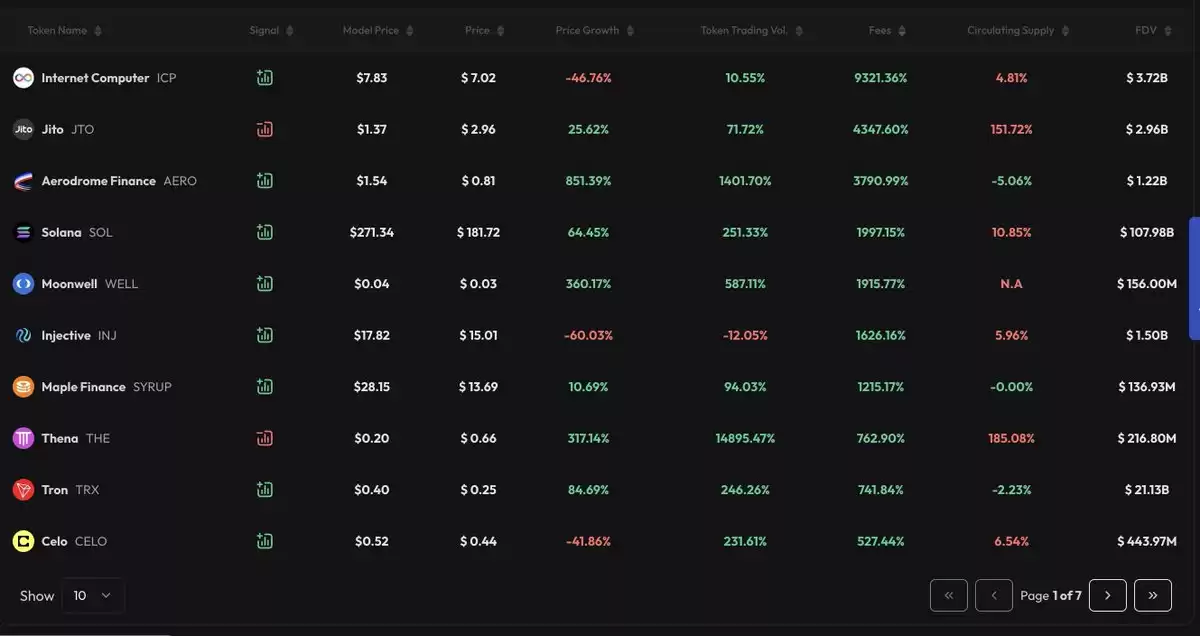Sort table by Model Price column
This screenshot has width=1200, height=636.
coord(377,31)
